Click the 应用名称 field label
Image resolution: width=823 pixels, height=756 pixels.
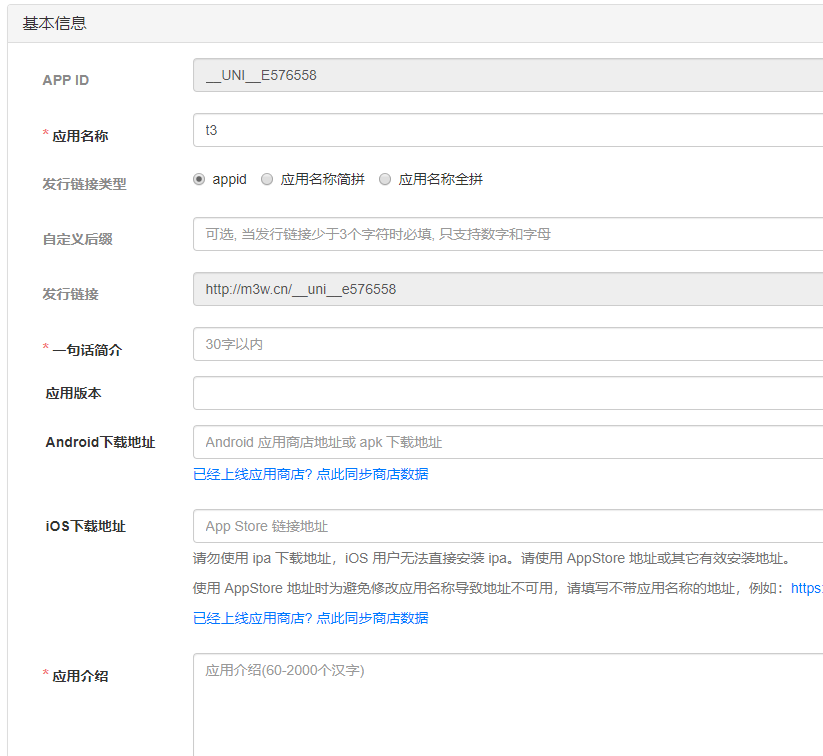tap(80, 136)
